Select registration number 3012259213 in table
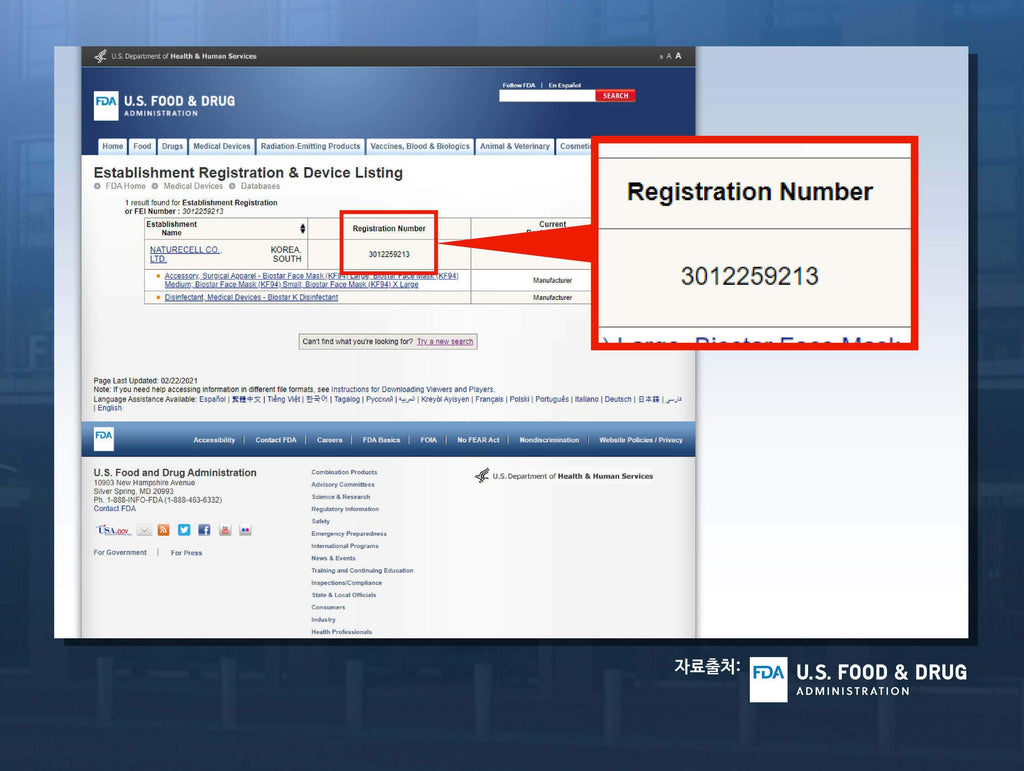The height and width of the screenshot is (771, 1024). [x=389, y=255]
